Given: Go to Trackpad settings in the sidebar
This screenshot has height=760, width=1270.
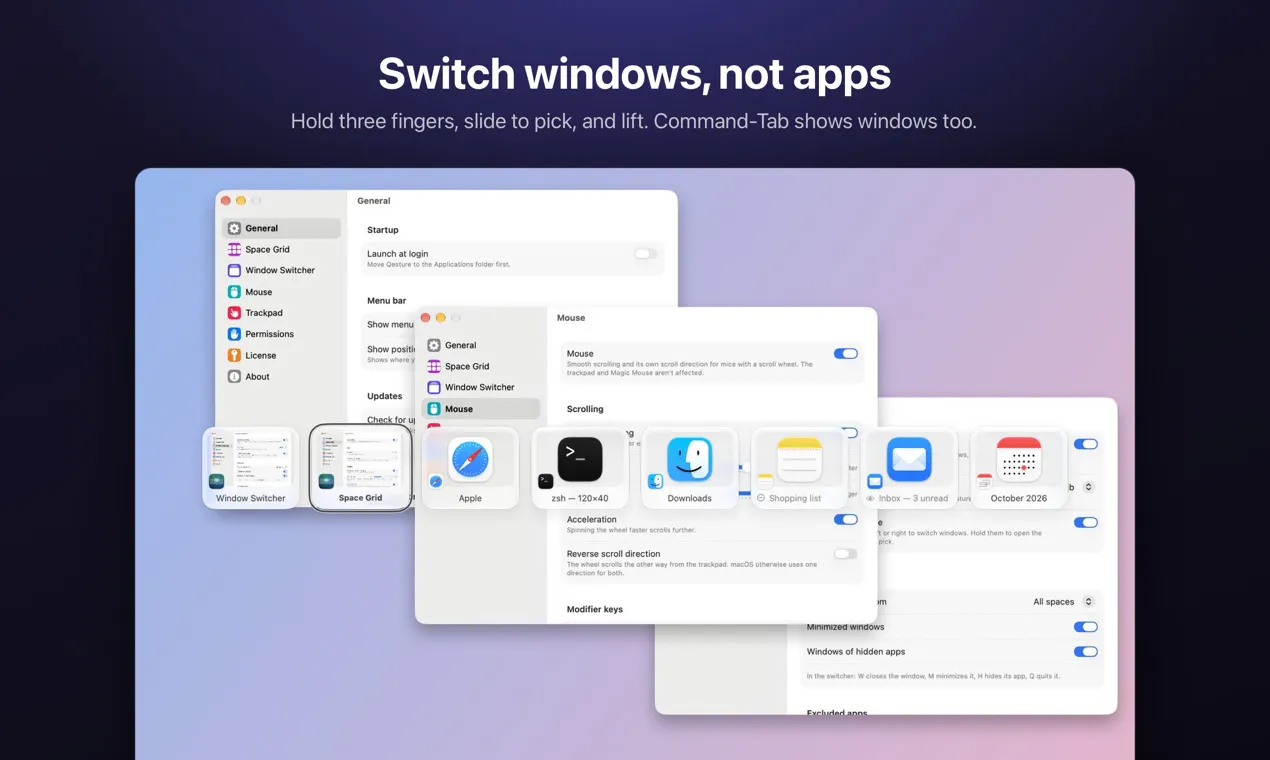Looking at the screenshot, I should click(281, 313).
